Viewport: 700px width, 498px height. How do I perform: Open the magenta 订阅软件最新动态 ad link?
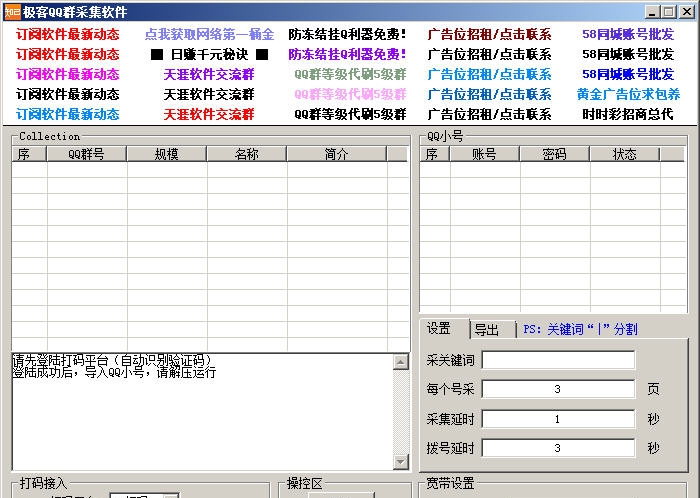tap(68, 75)
